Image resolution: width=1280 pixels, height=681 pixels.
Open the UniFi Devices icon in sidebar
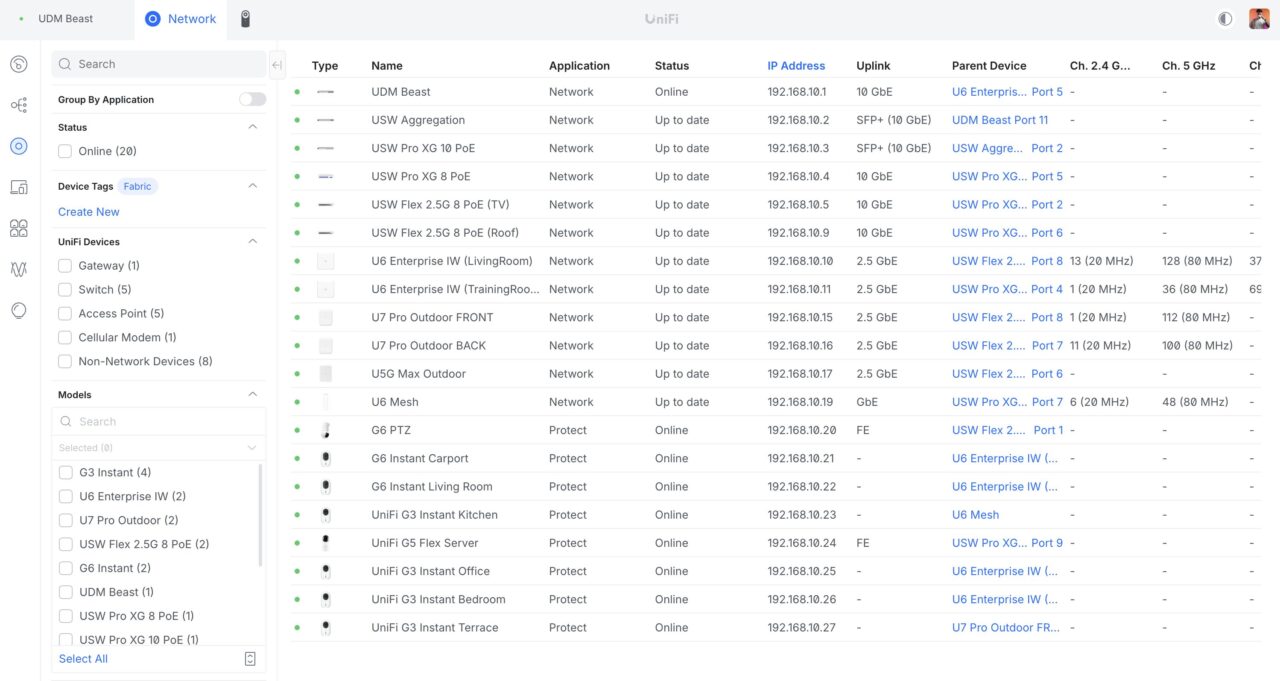pyautogui.click(x=18, y=146)
